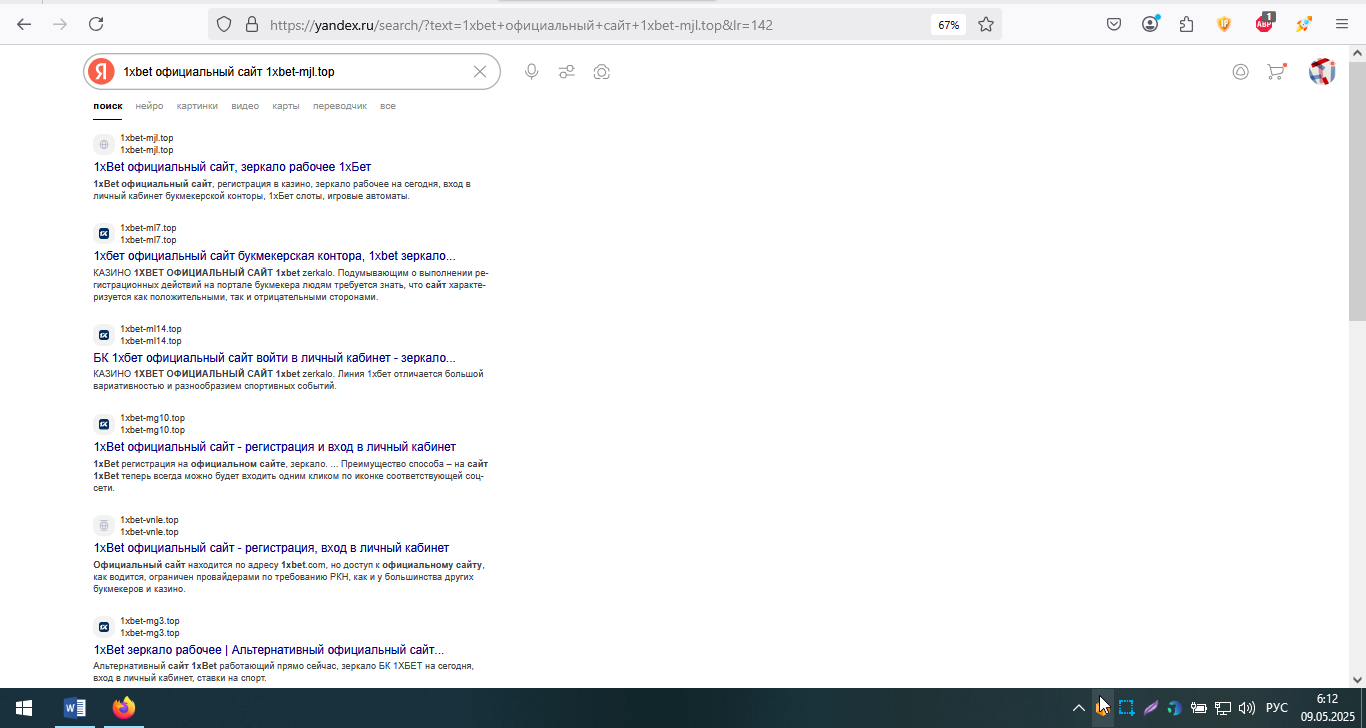Click the favicon of 1xbet-ml7.top result
This screenshot has width=1366, height=728.
tap(103, 234)
